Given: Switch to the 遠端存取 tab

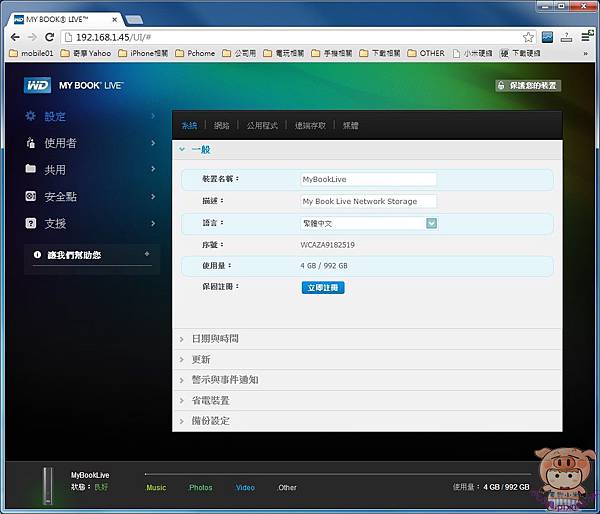Looking at the screenshot, I should (310, 126).
